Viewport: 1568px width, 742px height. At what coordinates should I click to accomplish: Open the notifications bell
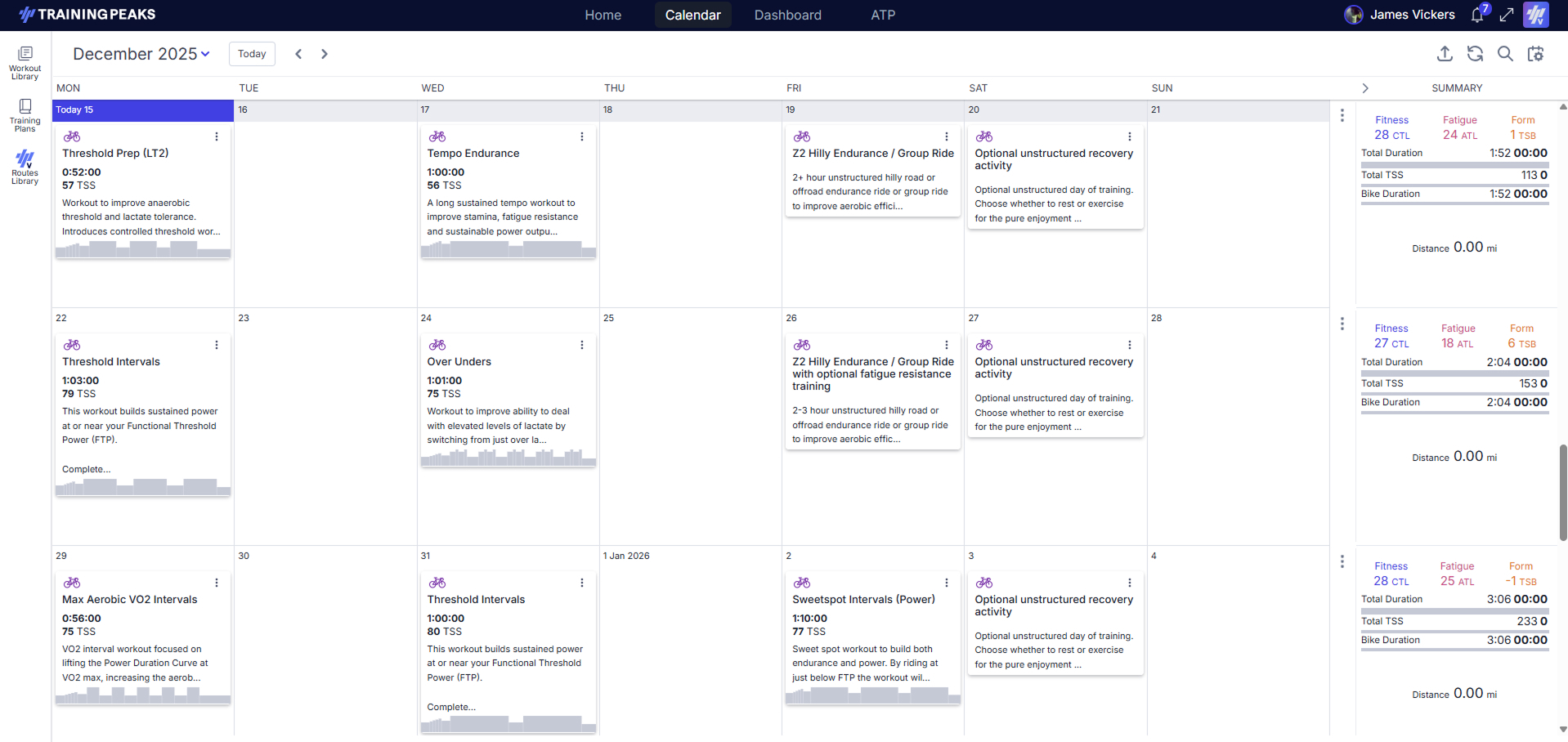pos(1478,15)
